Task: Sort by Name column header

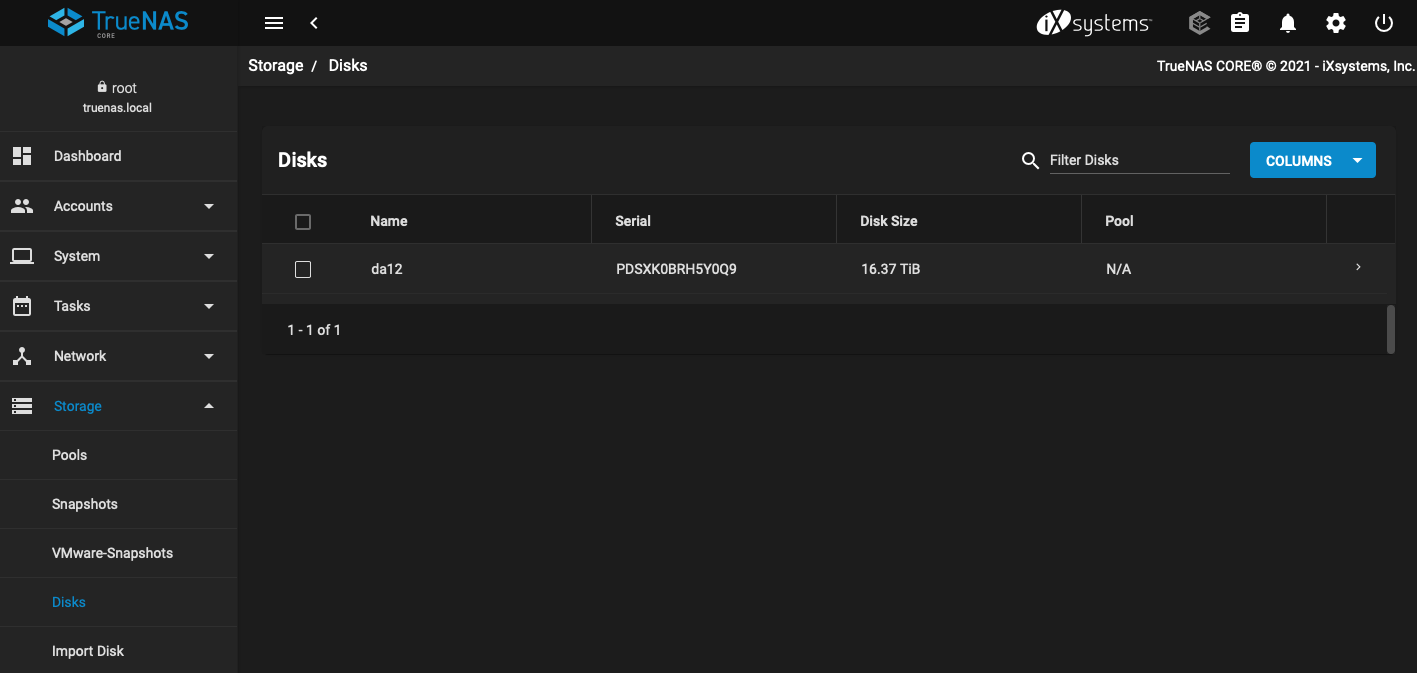Action: click(x=389, y=221)
